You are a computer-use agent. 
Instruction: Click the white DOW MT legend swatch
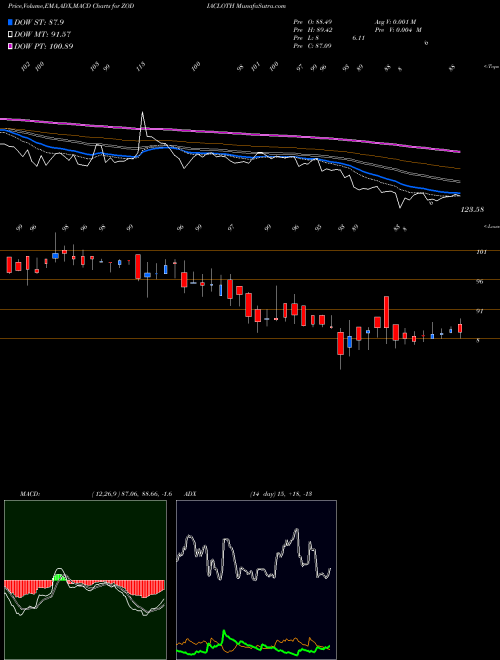[x=10, y=35]
